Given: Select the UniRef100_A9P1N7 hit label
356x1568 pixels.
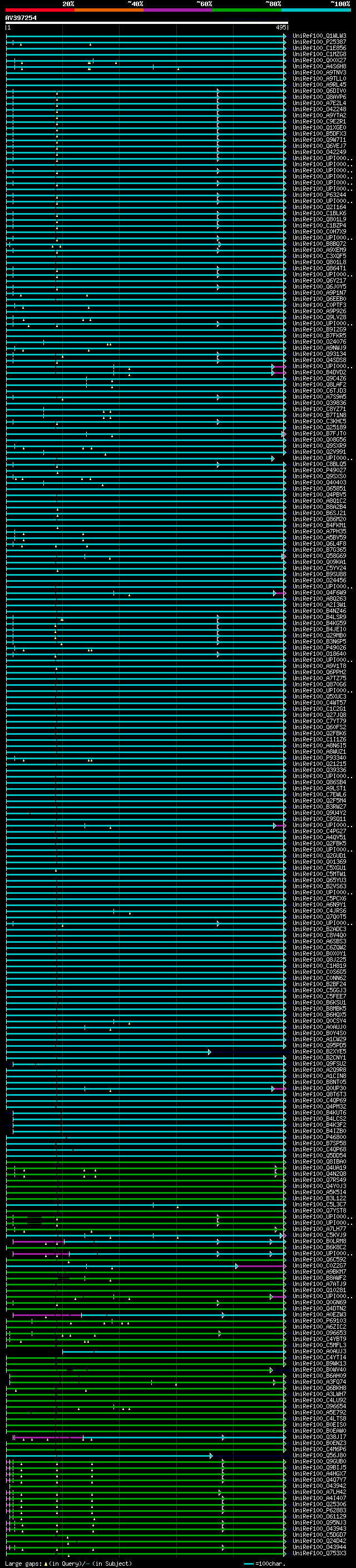Looking at the screenshot, I should 319,293.
